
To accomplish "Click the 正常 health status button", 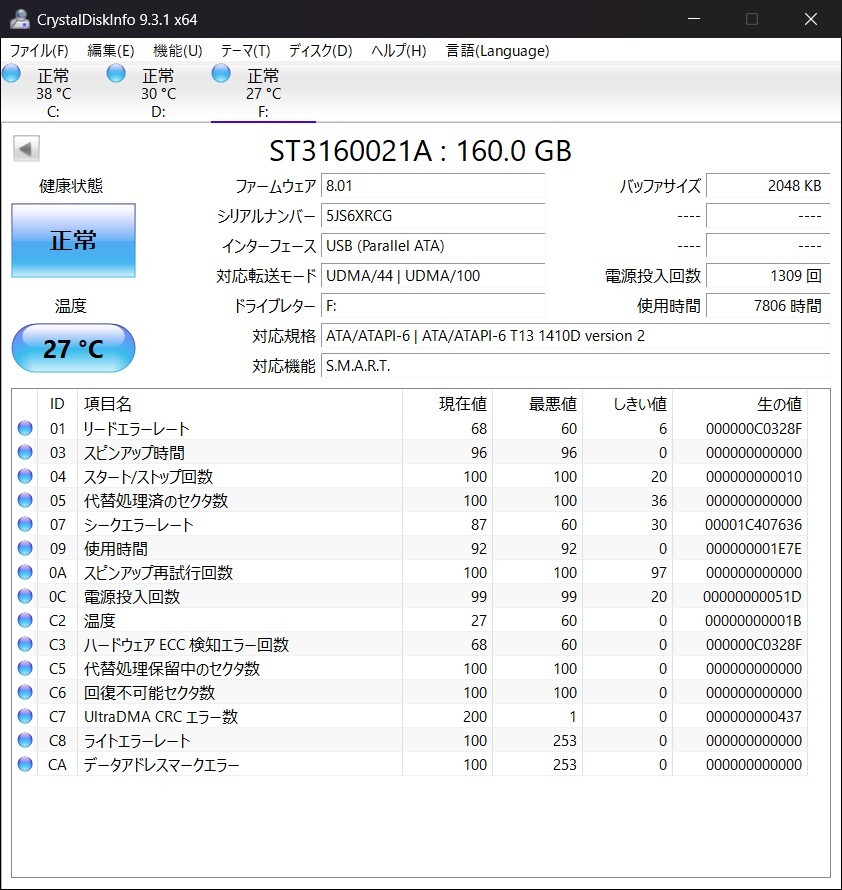I will (73, 241).
